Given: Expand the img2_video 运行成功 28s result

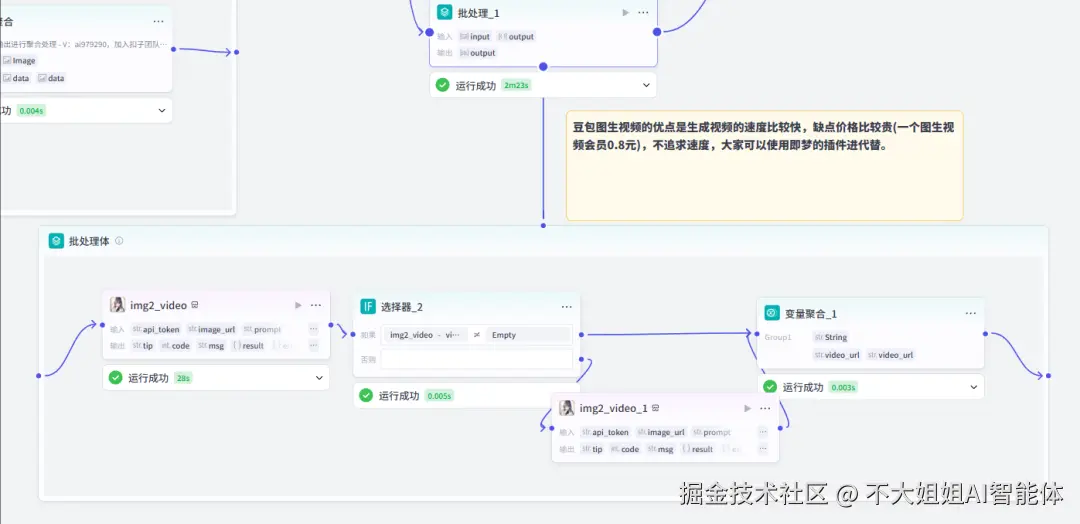Looking at the screenshot, I should pyautogui.click(x=319, y=378).
